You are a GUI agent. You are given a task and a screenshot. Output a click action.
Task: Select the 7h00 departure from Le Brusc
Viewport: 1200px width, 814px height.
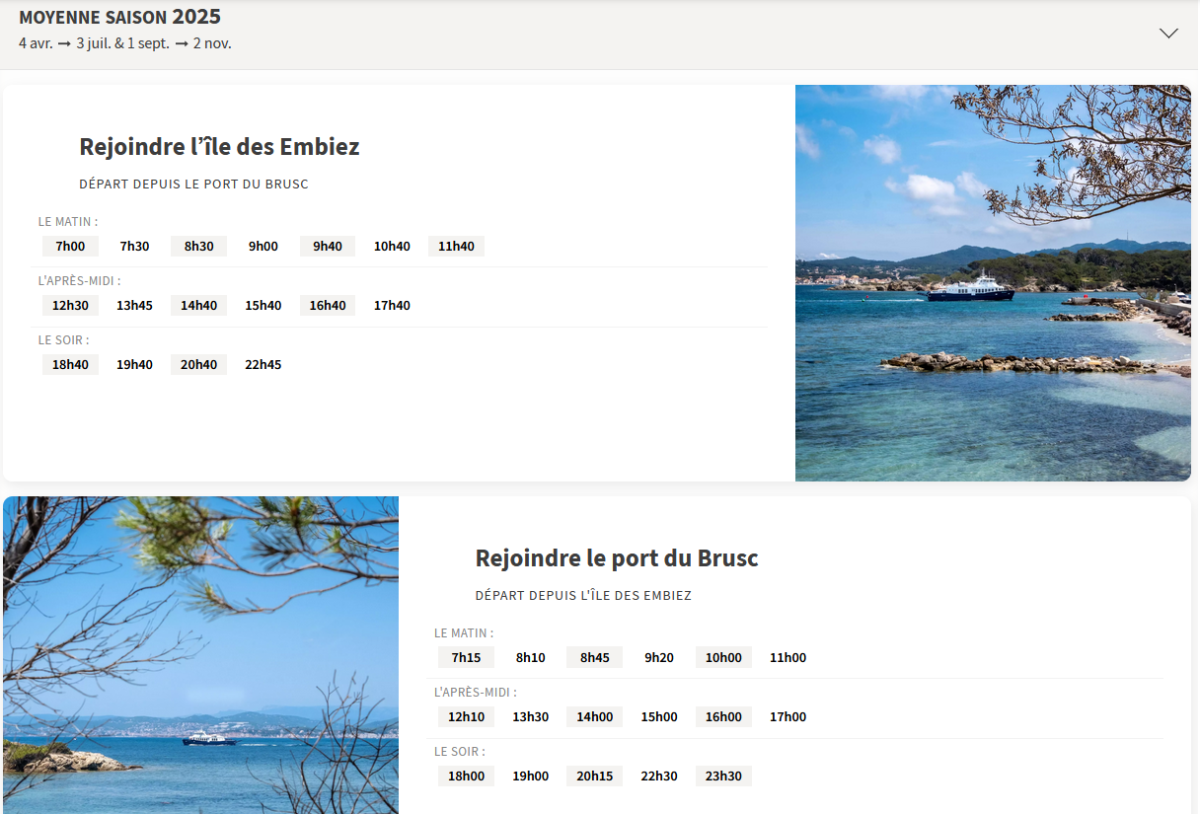point(70,246)
